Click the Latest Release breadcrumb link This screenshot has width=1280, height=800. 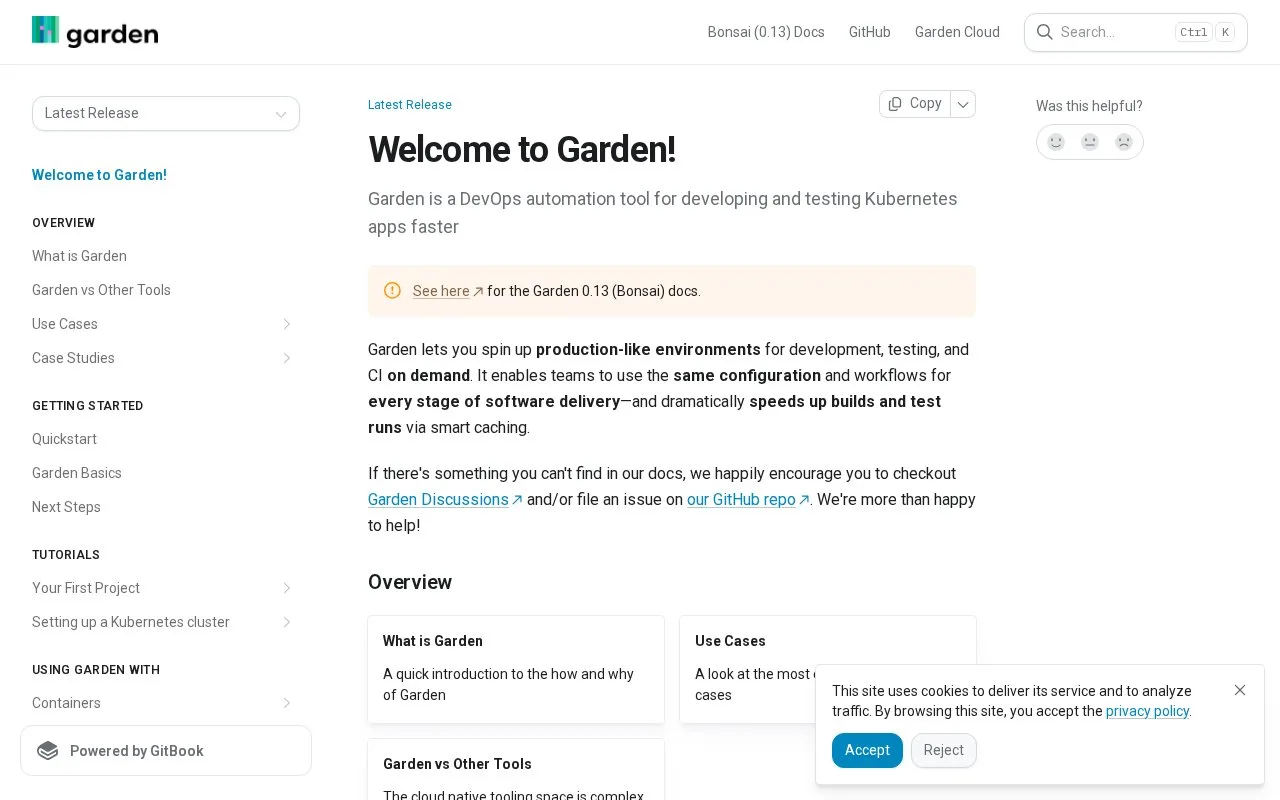[410, 105]
